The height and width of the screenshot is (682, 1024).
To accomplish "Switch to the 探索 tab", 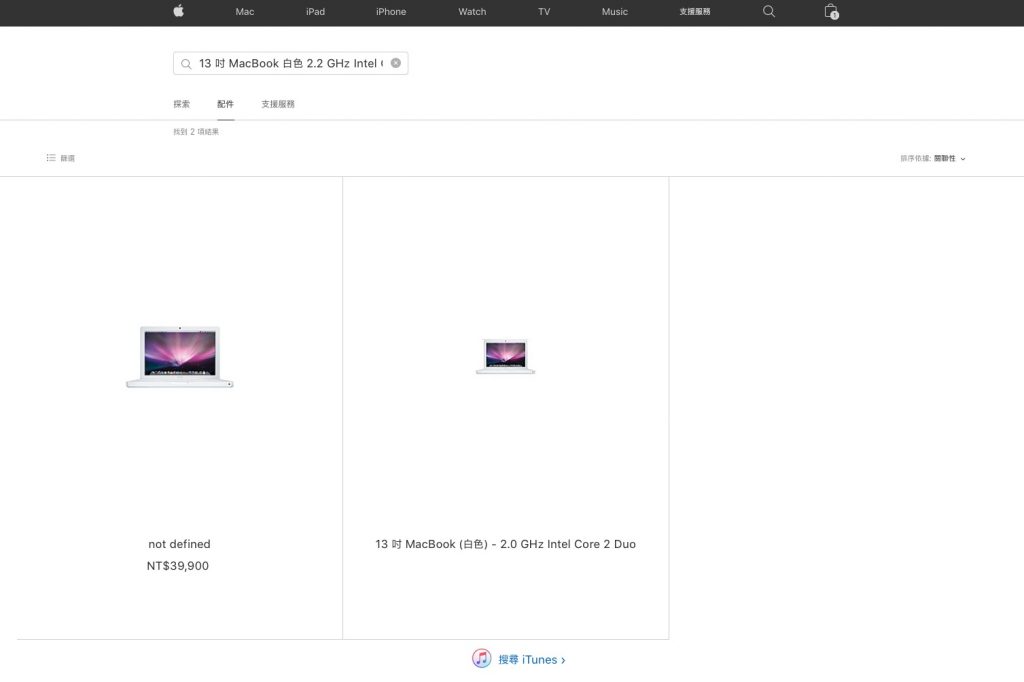I will [181, 104].
